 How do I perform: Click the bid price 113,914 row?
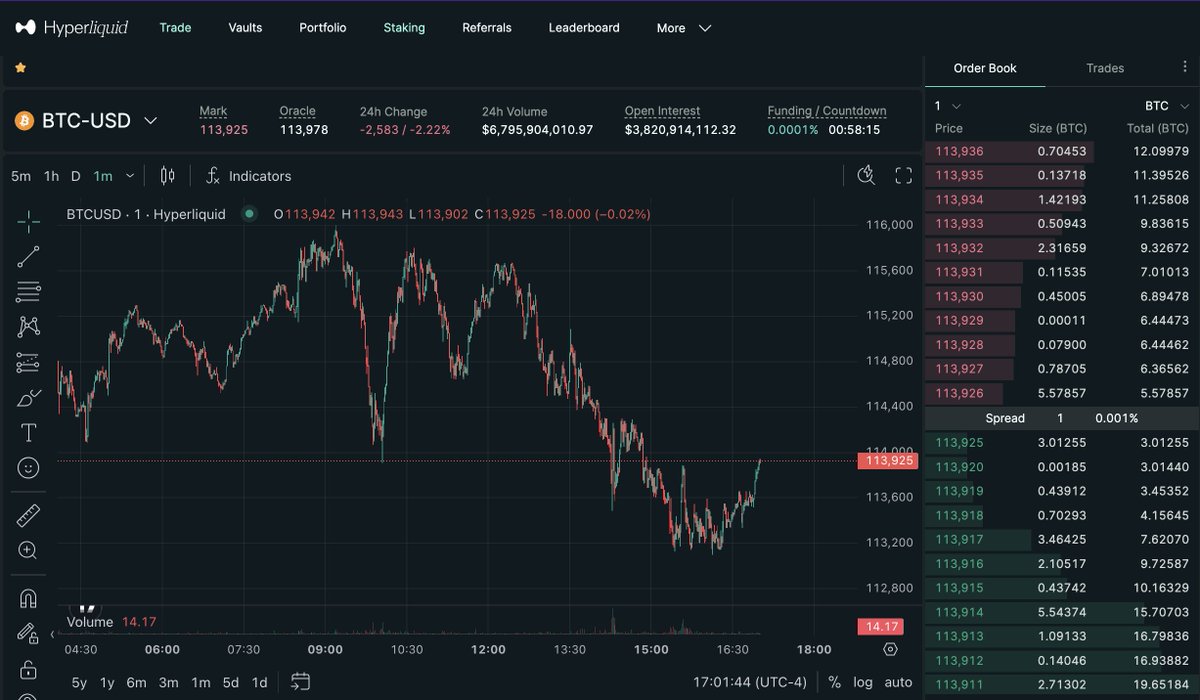pyautogui.click(x=1061, y=611)
